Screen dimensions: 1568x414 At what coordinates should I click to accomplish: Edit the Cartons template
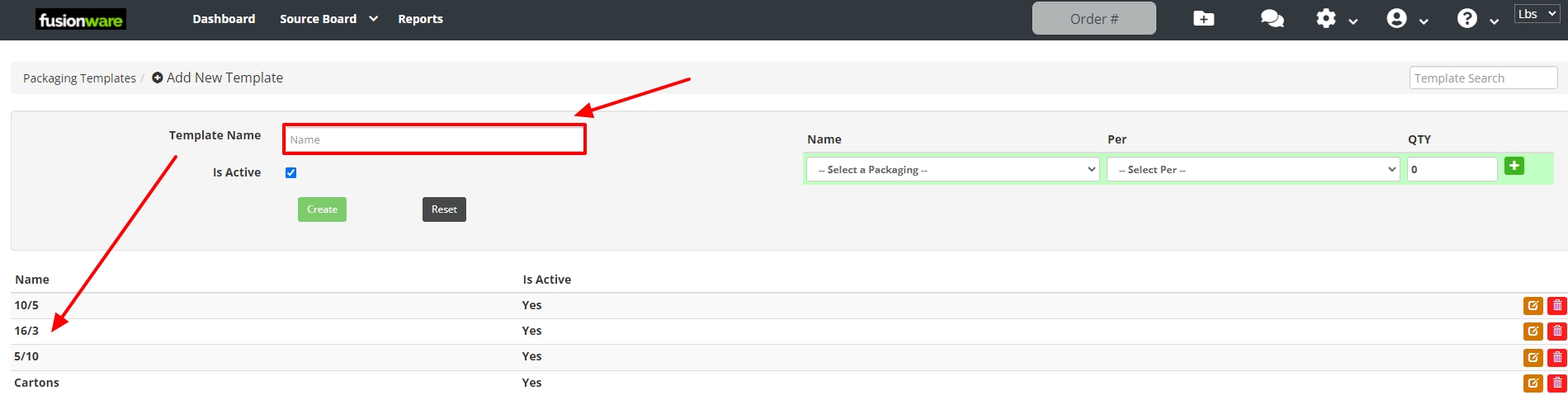1533,383
